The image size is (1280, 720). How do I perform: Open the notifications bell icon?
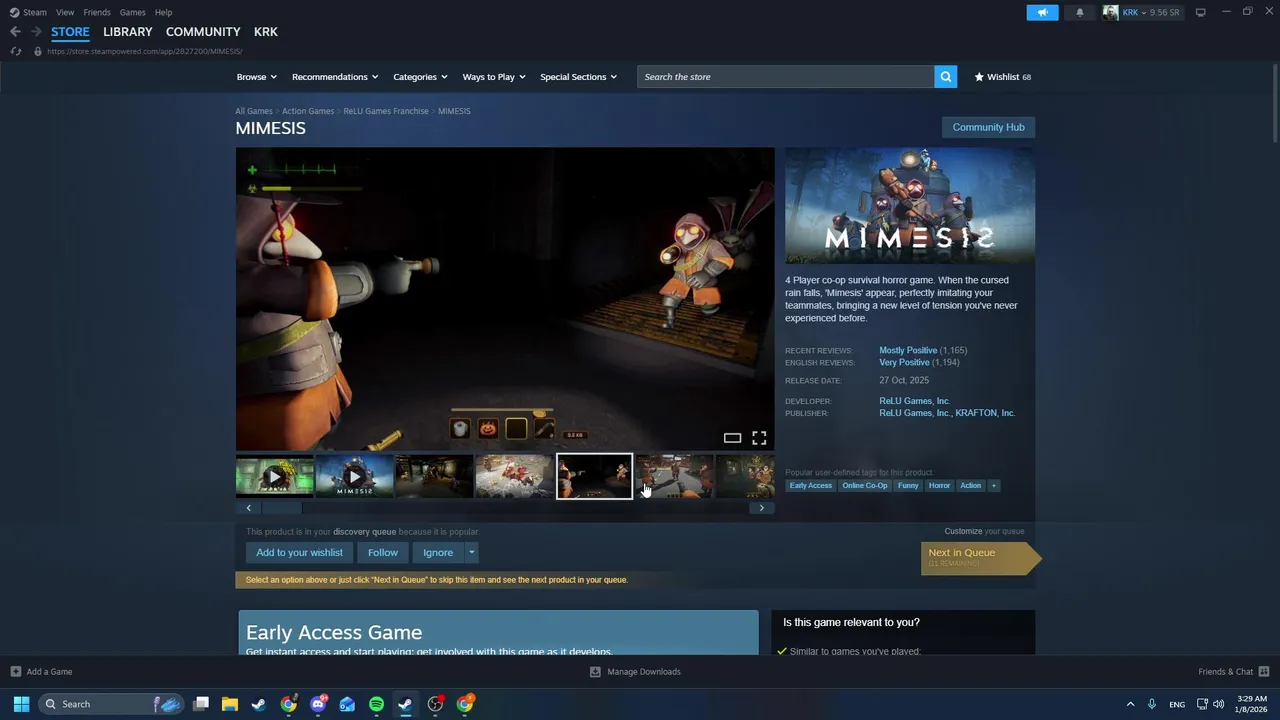[x=1080, y=12]
